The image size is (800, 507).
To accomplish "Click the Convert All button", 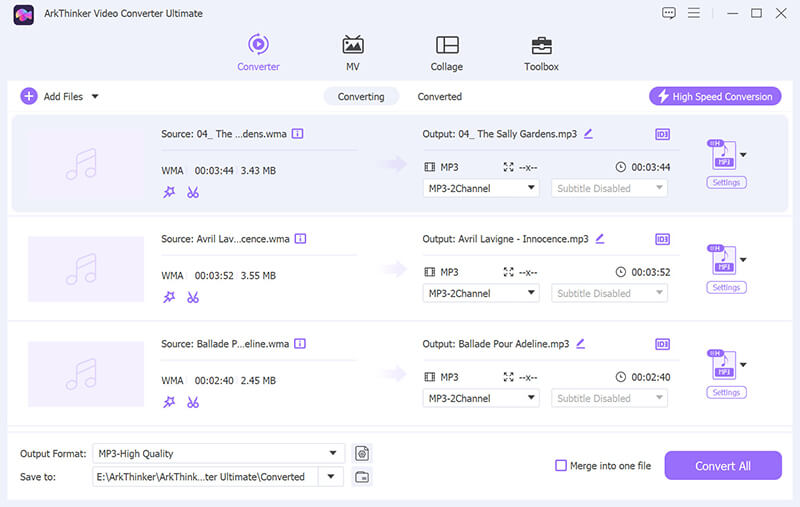I will coord(722,465).
